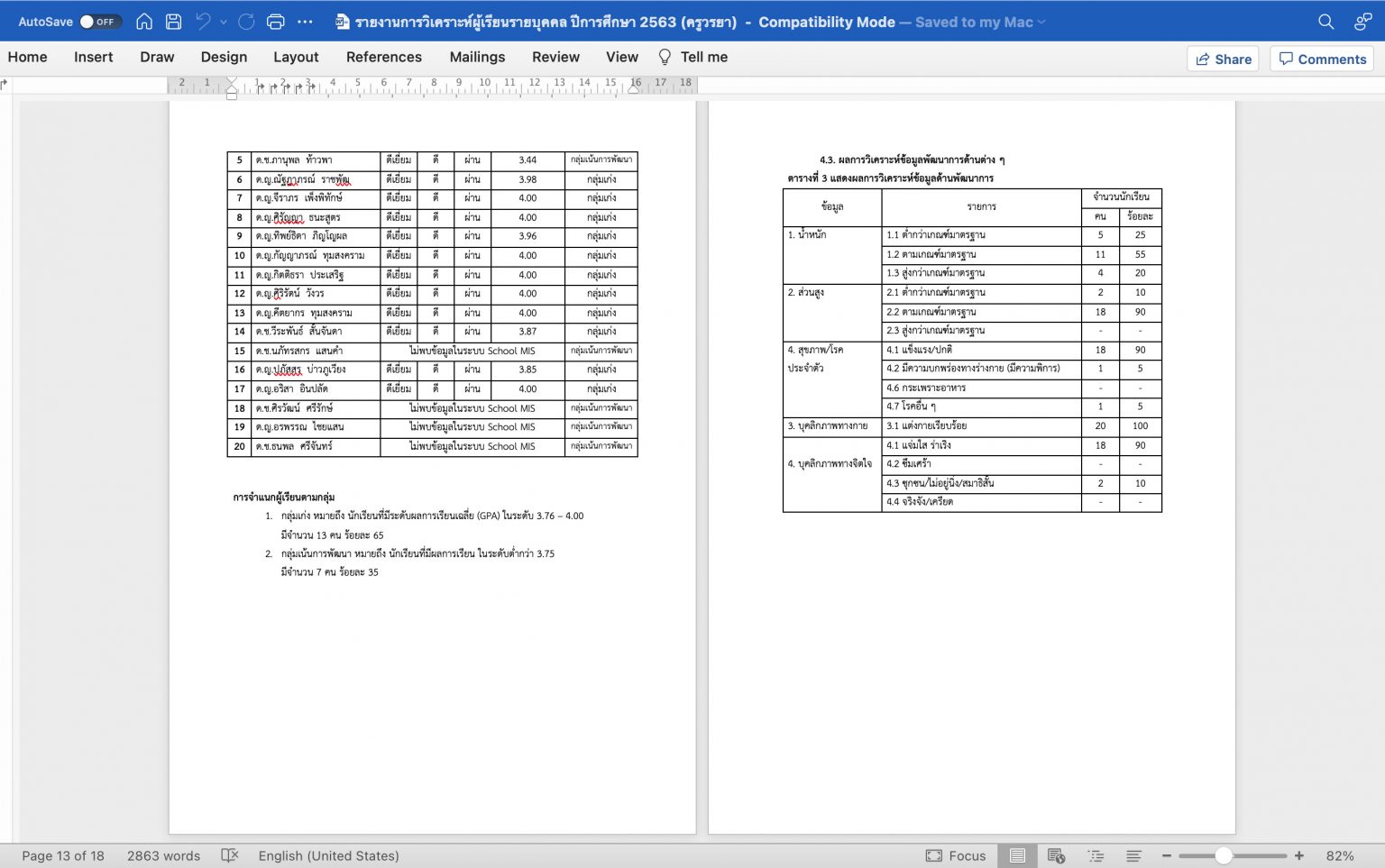1385x868 pixels.
Task: Enable Focus mode in status bar
Action: point(956,855)
